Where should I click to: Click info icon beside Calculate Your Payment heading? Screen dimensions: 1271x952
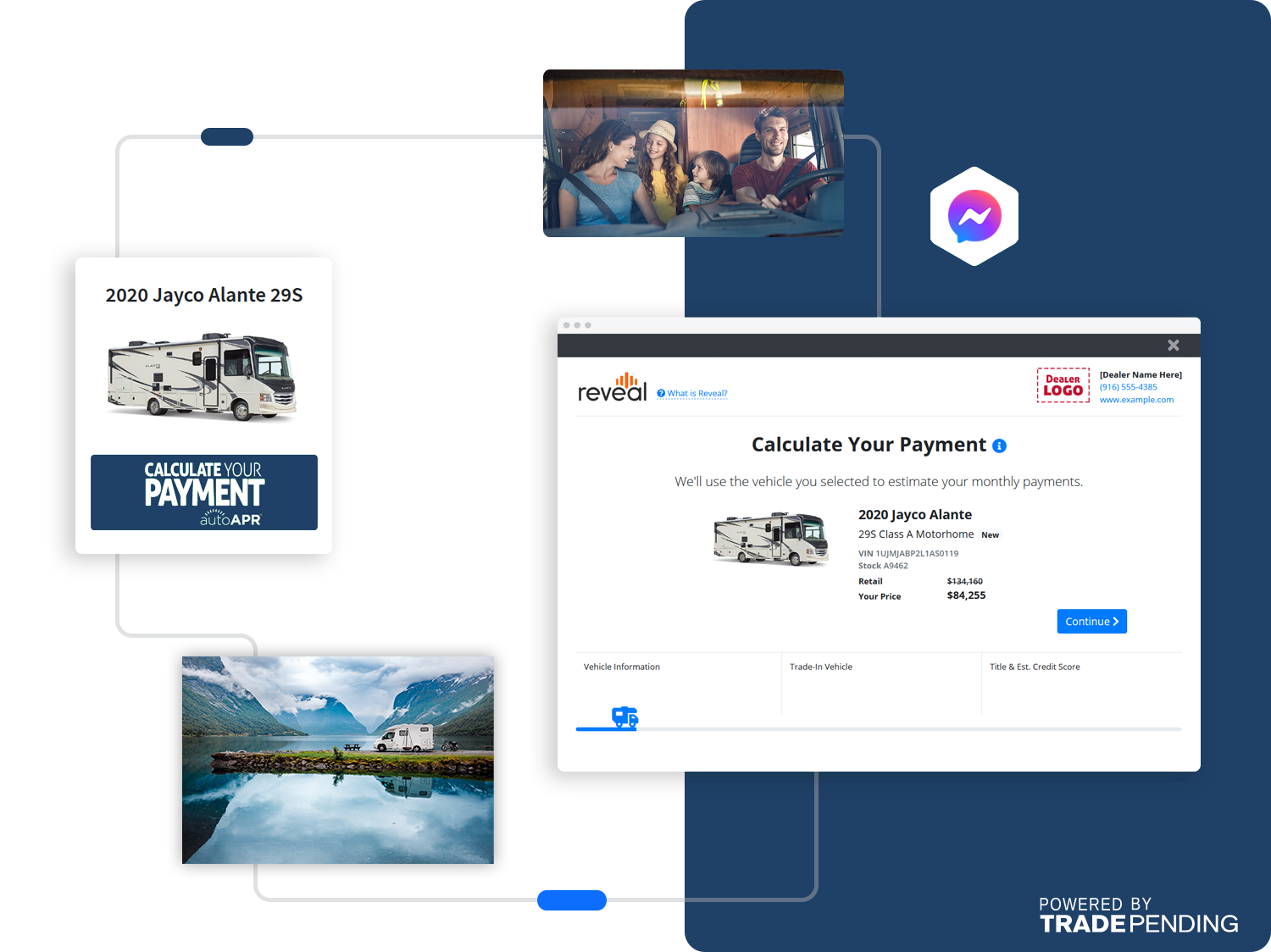[x=999, y=446]
